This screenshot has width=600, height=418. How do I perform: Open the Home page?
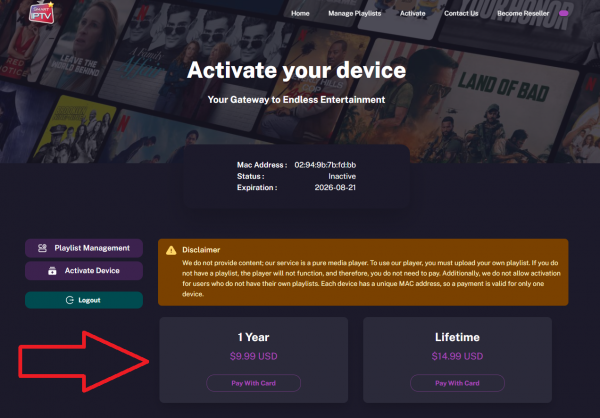coord(300,13)
